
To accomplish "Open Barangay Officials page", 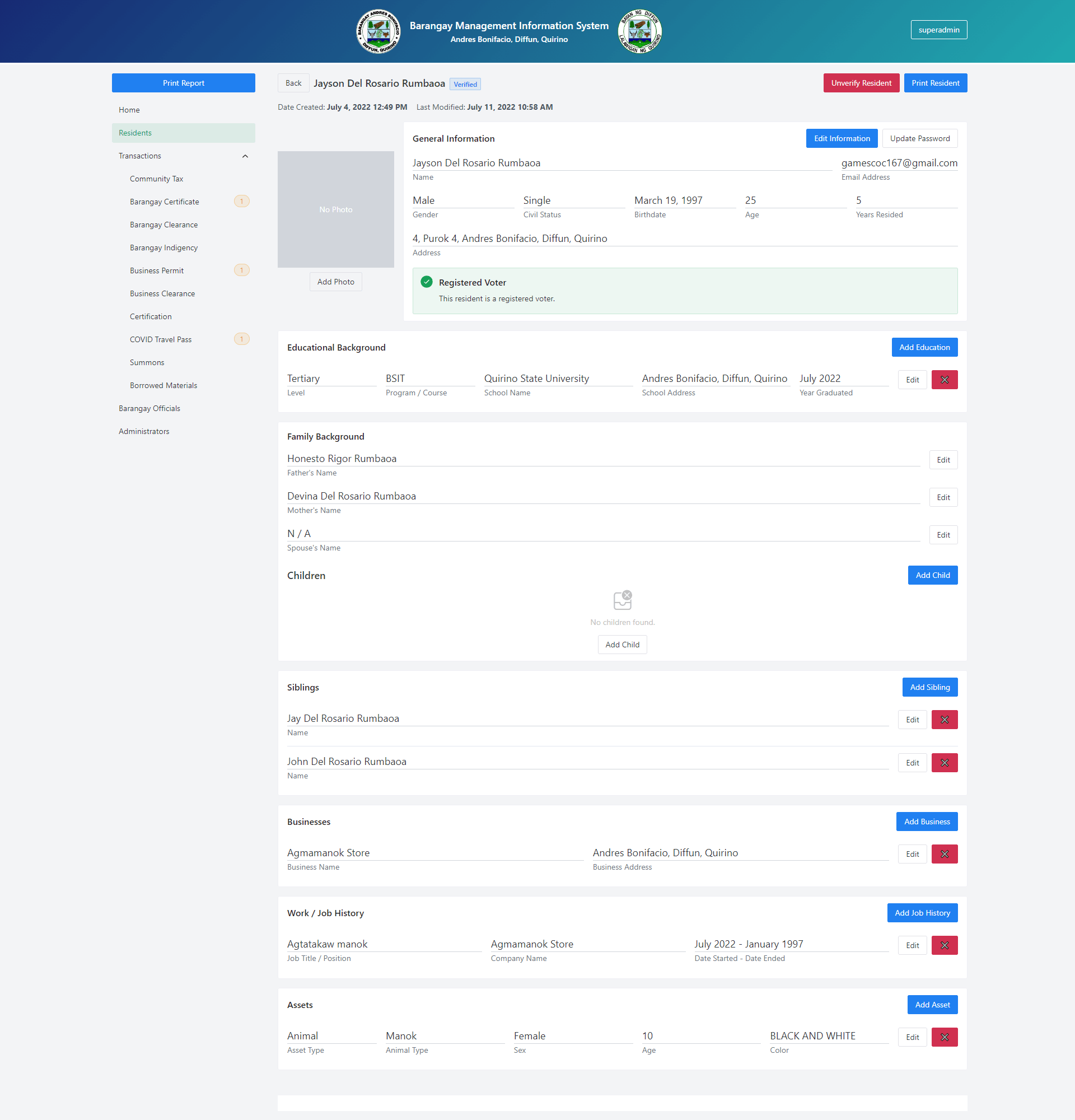I will tap(149, 408).
